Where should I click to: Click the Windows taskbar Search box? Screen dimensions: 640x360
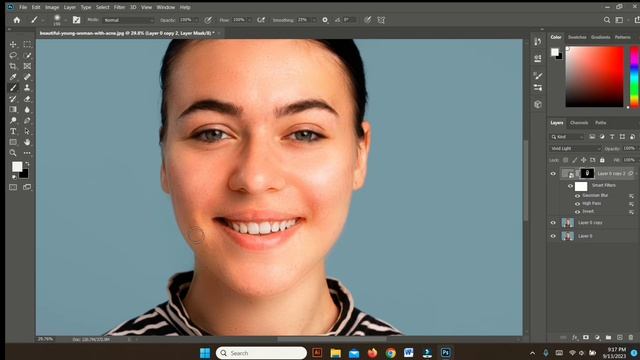point(261,353)
